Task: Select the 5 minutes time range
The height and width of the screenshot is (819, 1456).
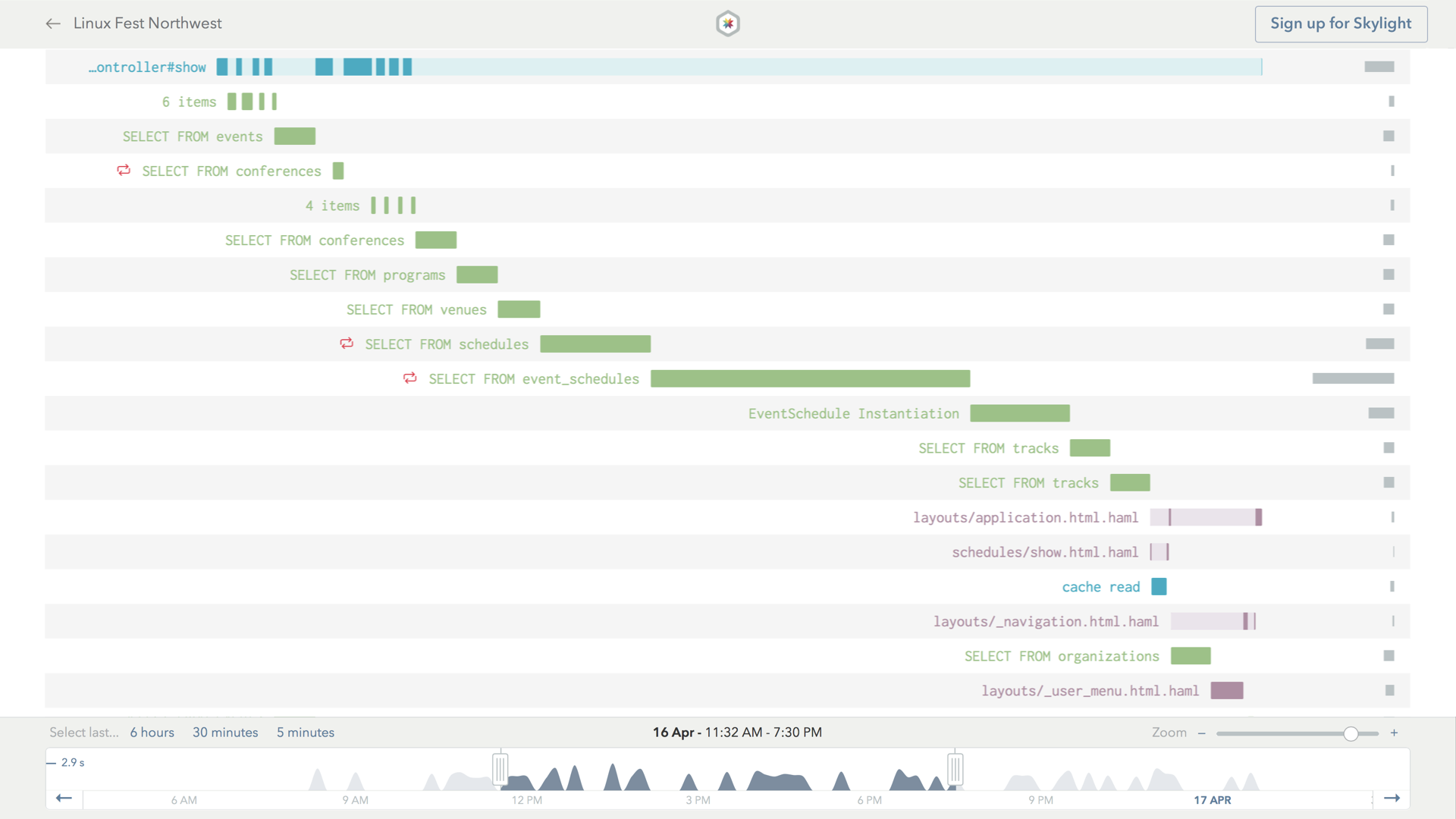Action: 305,732
